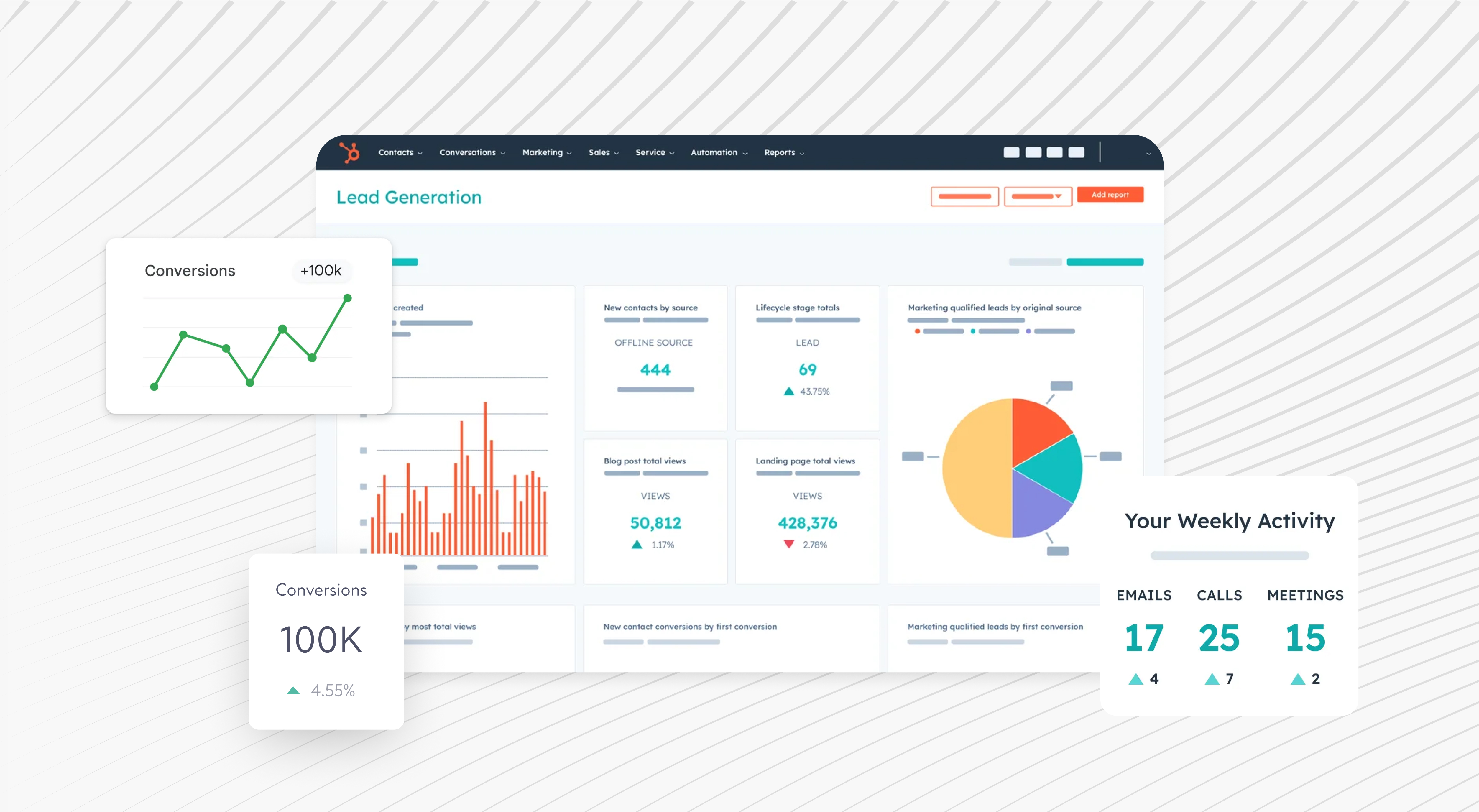This screenshot has height=812, width=1479.
Task: Expand the Reports menu chevron
Action: (x=802, y=153)
